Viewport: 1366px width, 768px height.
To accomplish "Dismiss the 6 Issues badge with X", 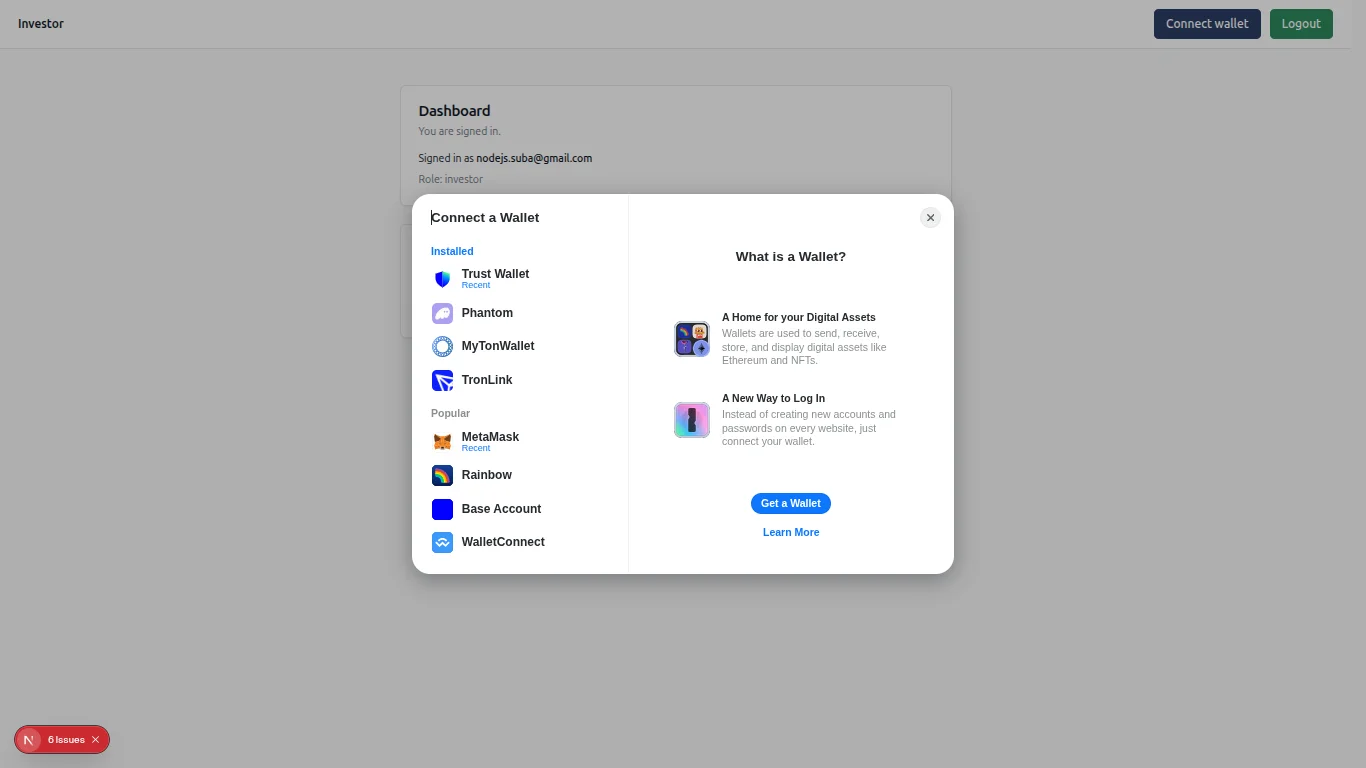I will [95, 740].
